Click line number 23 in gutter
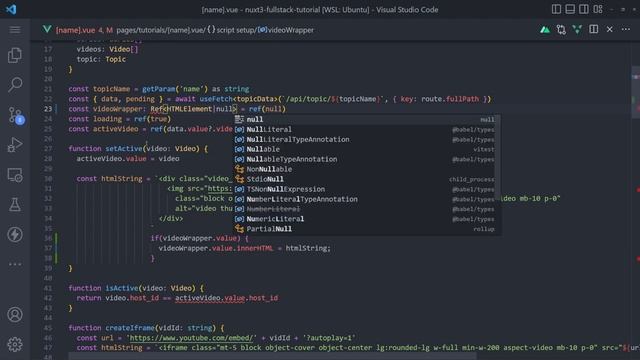 click(48, 109)
